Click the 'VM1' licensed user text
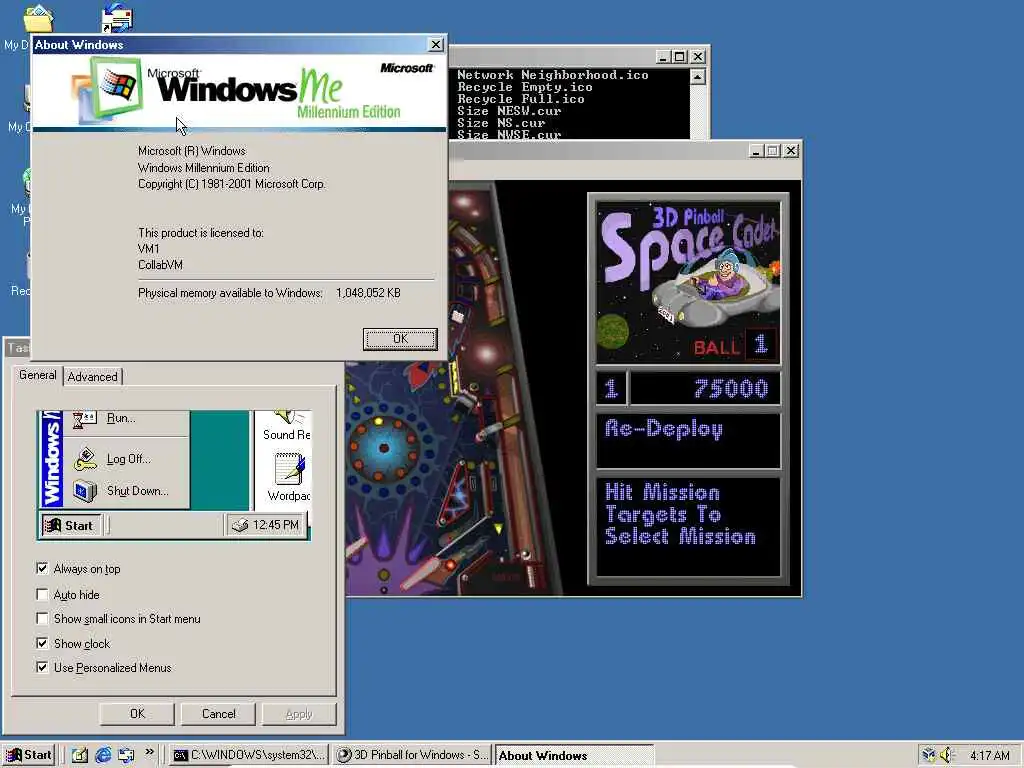The image size is (1024, 768). click(148, 249)
